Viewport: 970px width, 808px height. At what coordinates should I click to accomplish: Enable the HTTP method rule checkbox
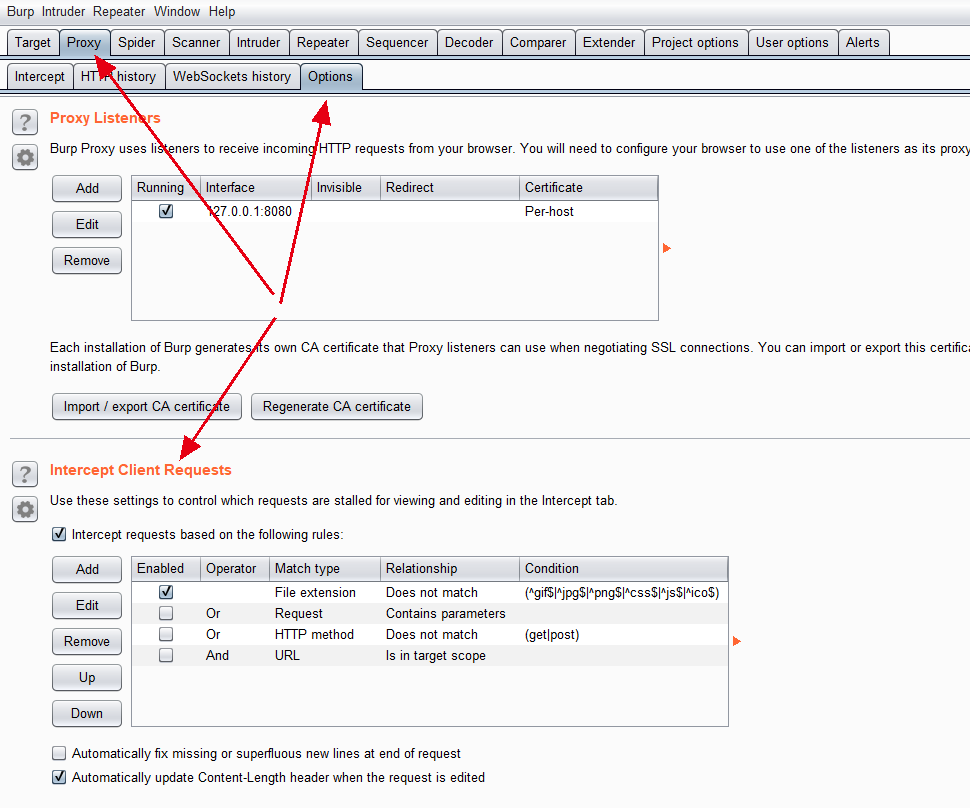coord(166,634)
